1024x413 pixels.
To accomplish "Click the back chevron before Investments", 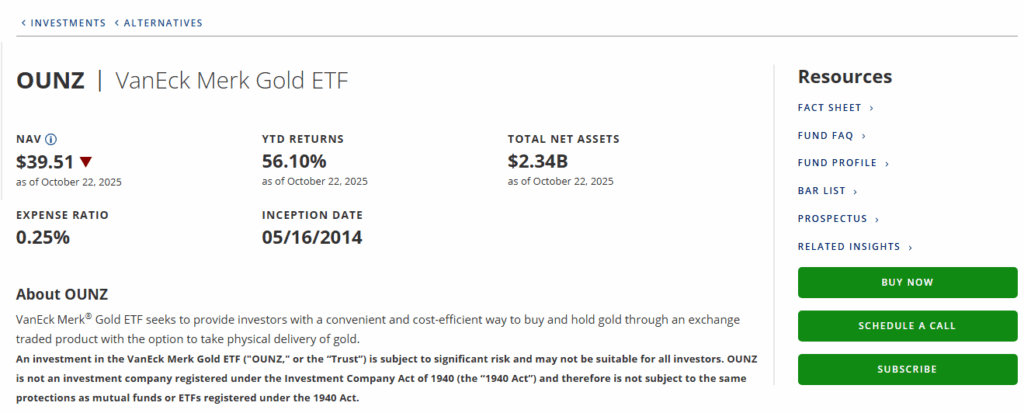I will tap(23, 22).
